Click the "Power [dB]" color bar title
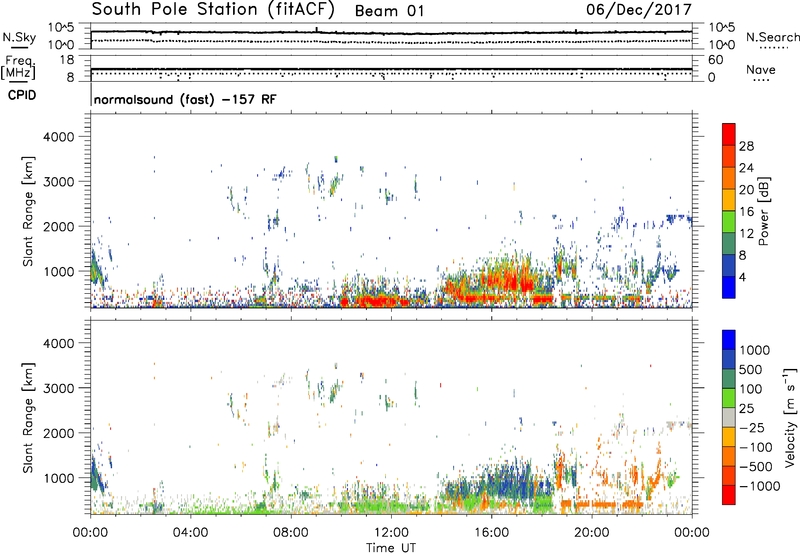The height and width of the screenshot is (554, 800). pyautogui.click(x=763, y=211)
